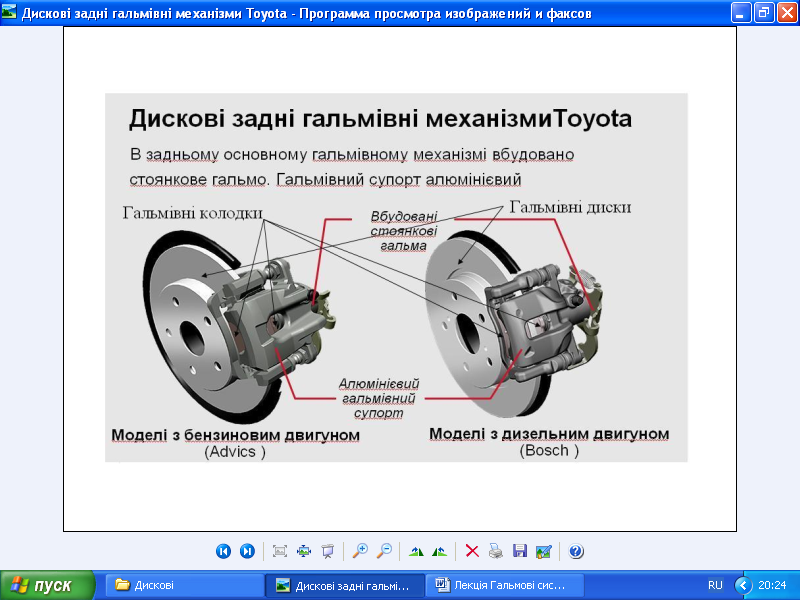Viewport: 800px width, 600px height.
Task: Open image for editing
Action: 543,551
